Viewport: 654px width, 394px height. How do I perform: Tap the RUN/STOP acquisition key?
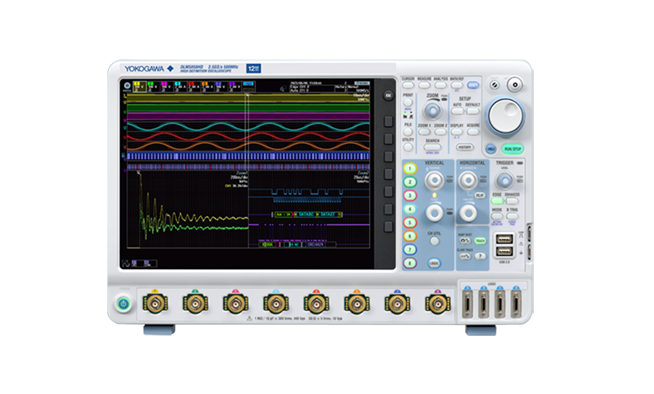(x=513, y=149)
